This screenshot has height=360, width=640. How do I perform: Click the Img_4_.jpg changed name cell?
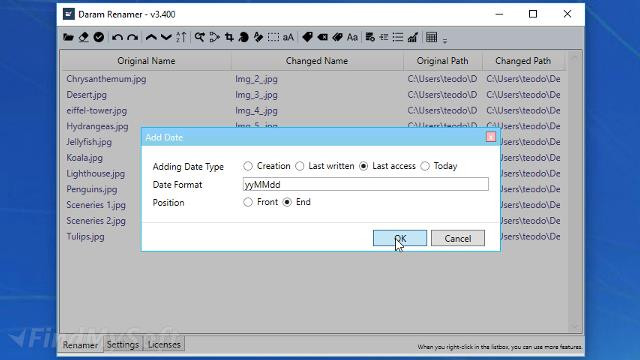click(x=256, y=111)
